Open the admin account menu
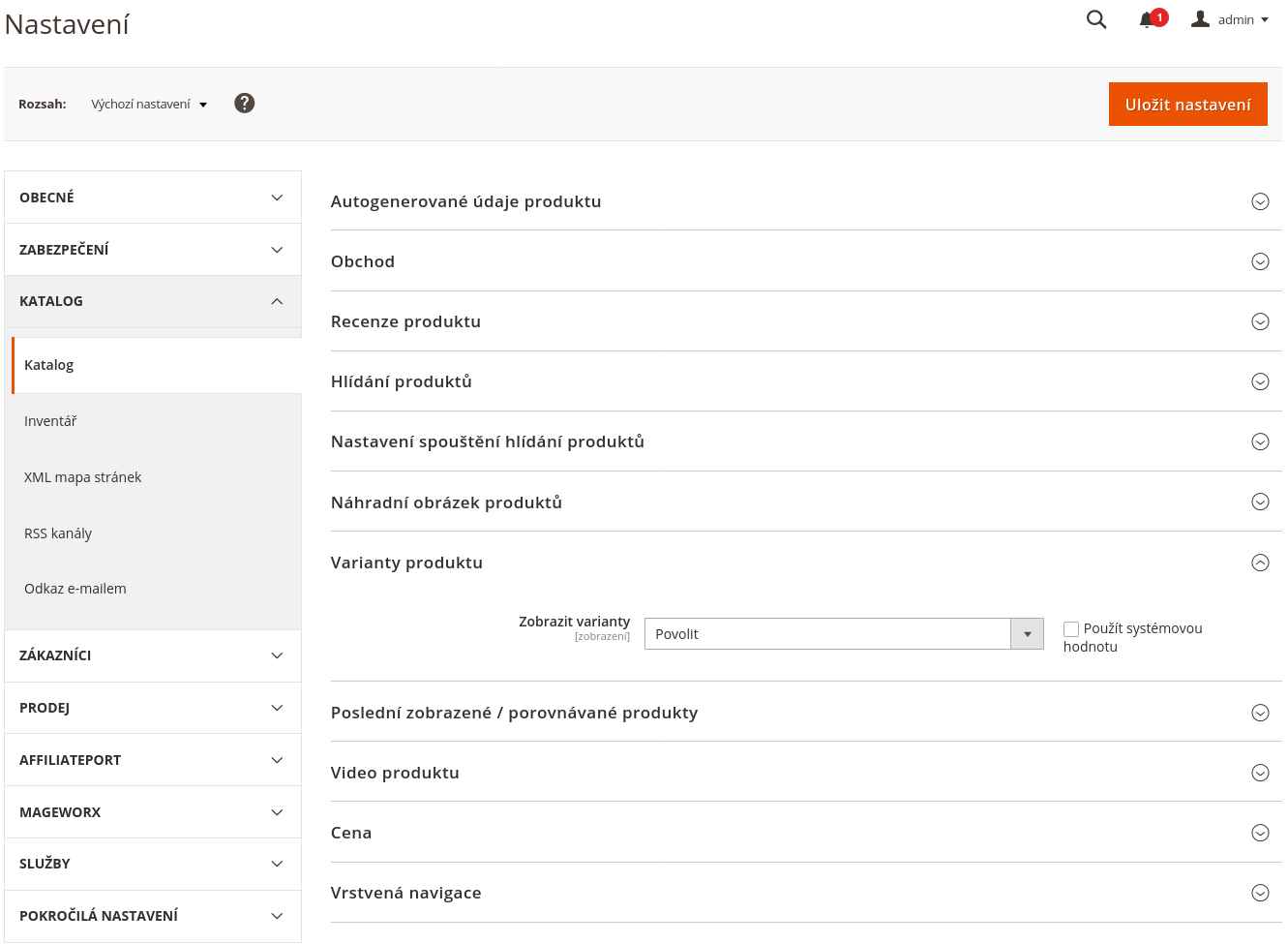This screenshot has width=1288, height=944. 1230,19
